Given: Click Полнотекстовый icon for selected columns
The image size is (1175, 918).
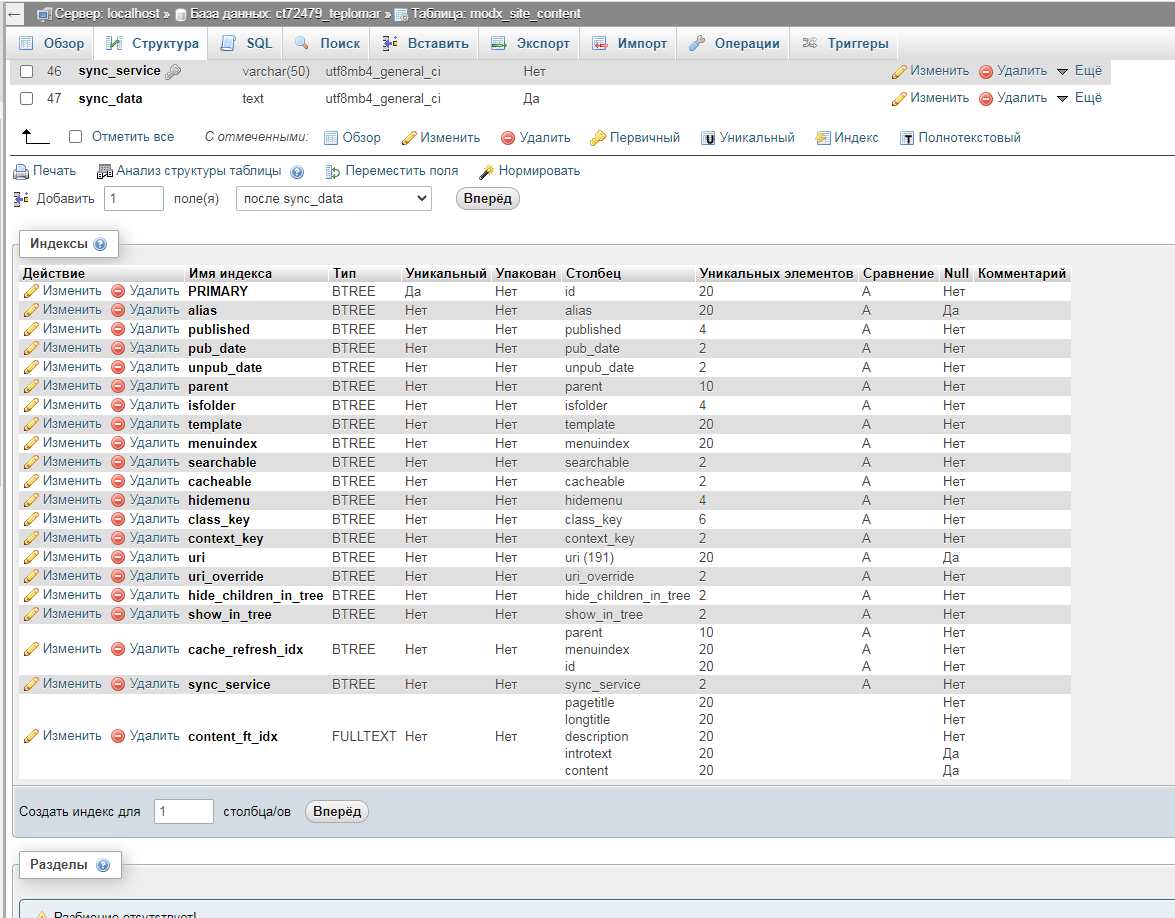Looking at the screenshot, I should click(907, 138).
